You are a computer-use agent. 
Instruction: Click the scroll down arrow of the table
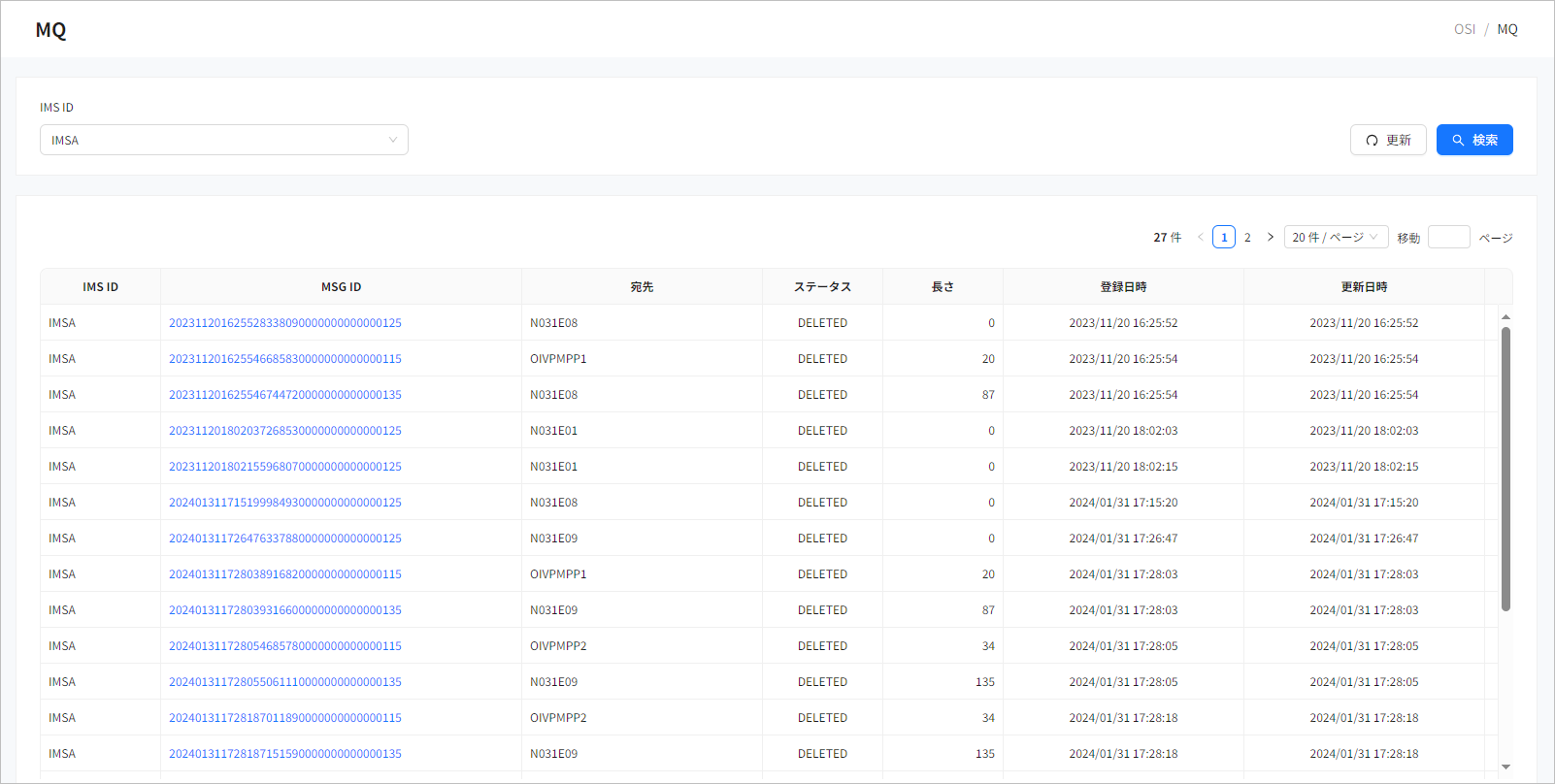[1505, 767]
